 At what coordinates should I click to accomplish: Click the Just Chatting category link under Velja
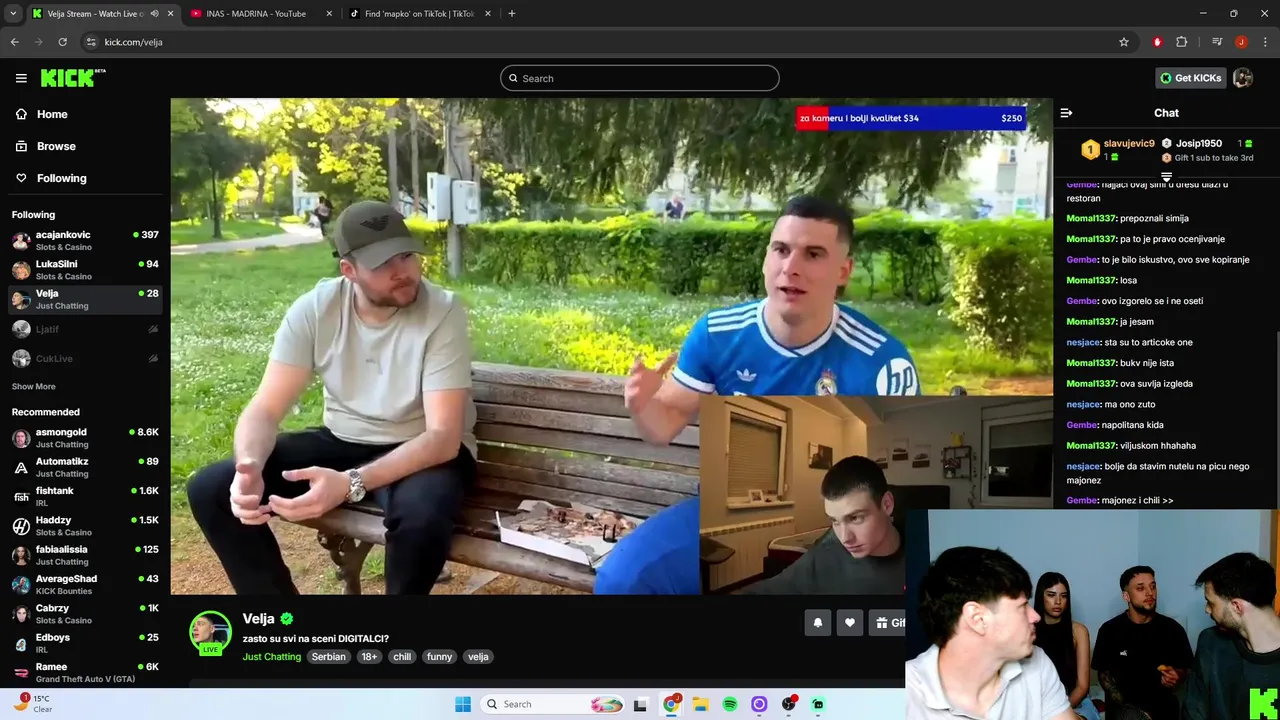271,657
